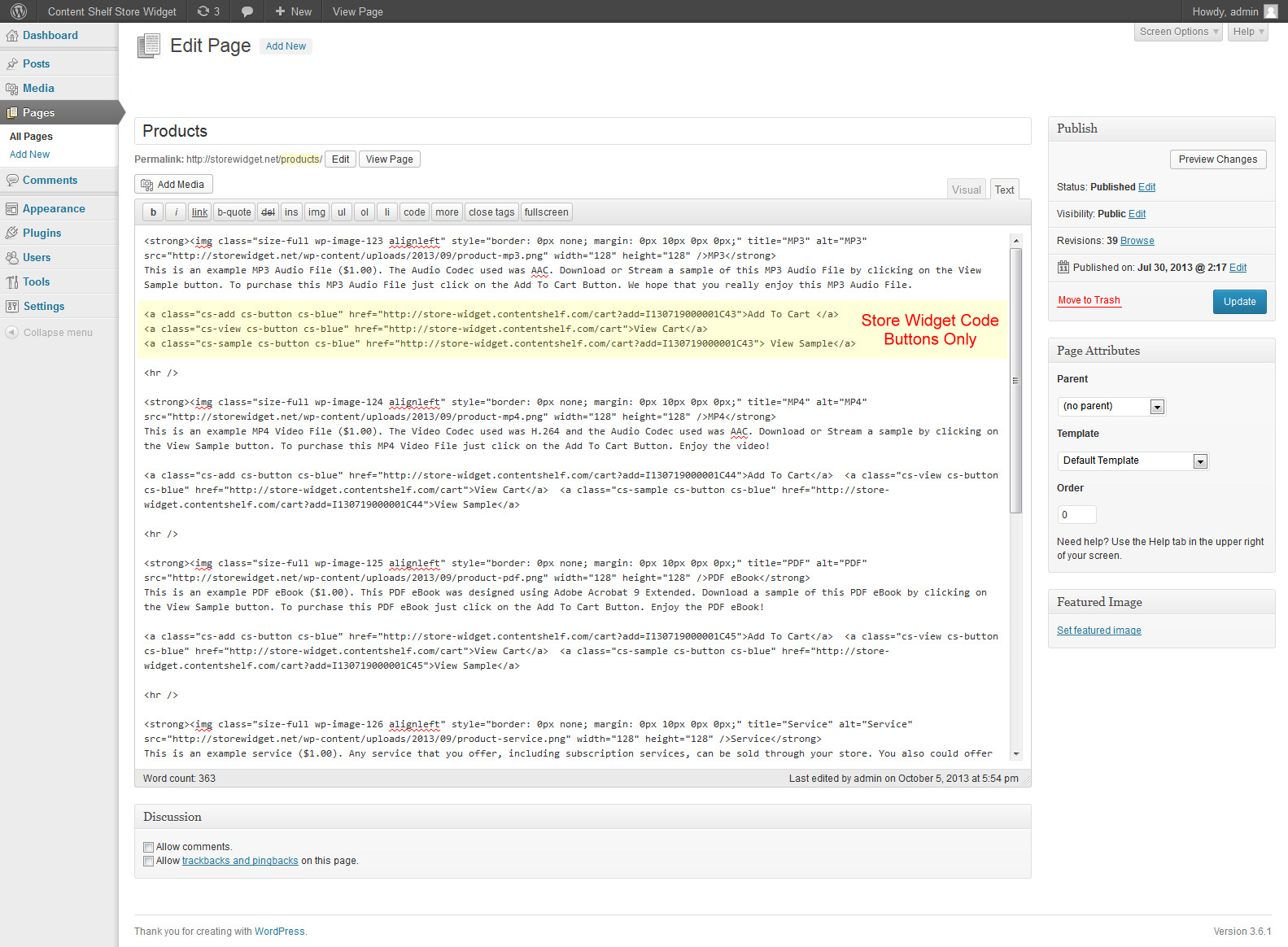The height and width of the screenshot is (947, 1288).
Task: Expand Screen Options panel
Action: tap(1179, 32)
